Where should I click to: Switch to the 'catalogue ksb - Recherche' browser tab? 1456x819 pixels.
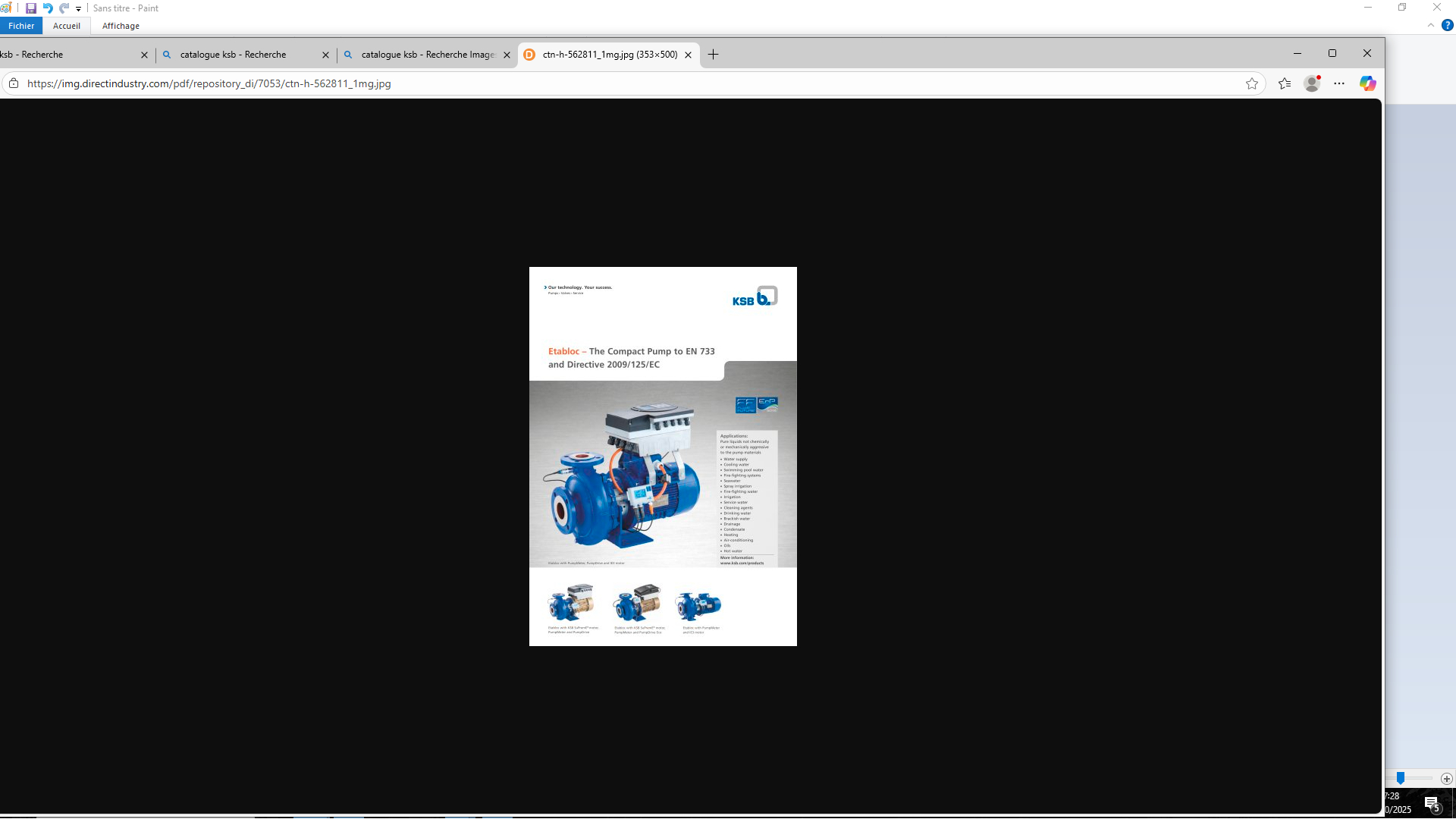pos(234,55)
